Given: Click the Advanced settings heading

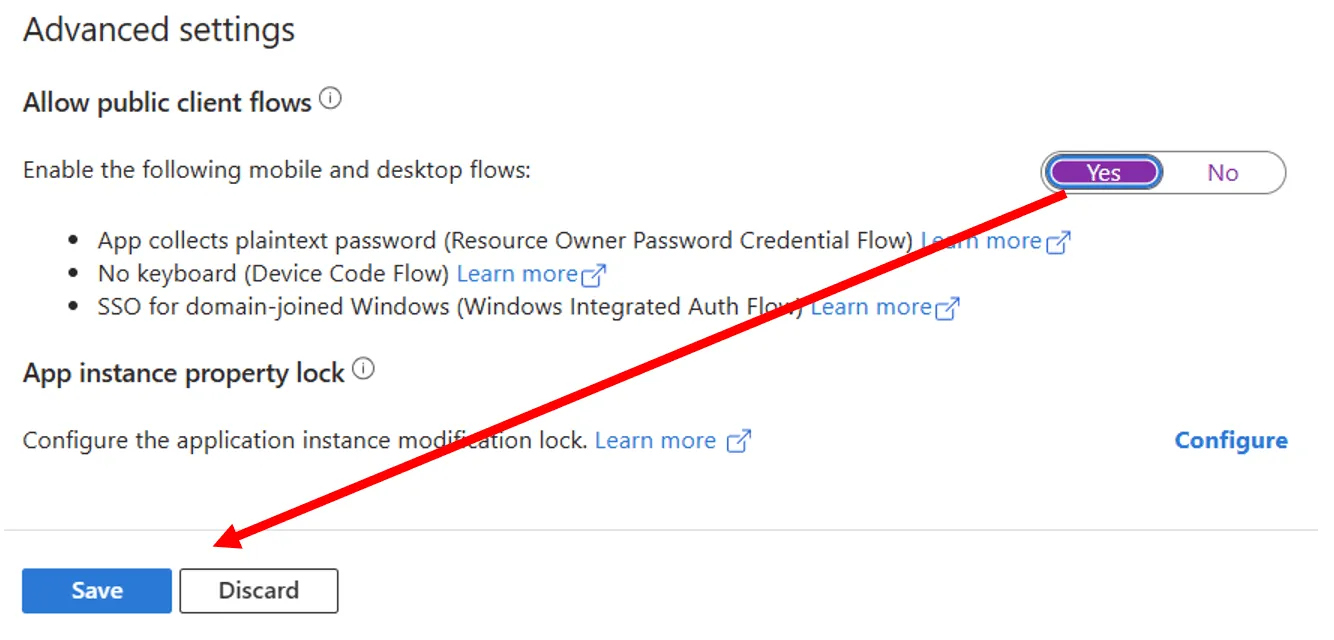Looking at the screenshot, I should [158, 30].
